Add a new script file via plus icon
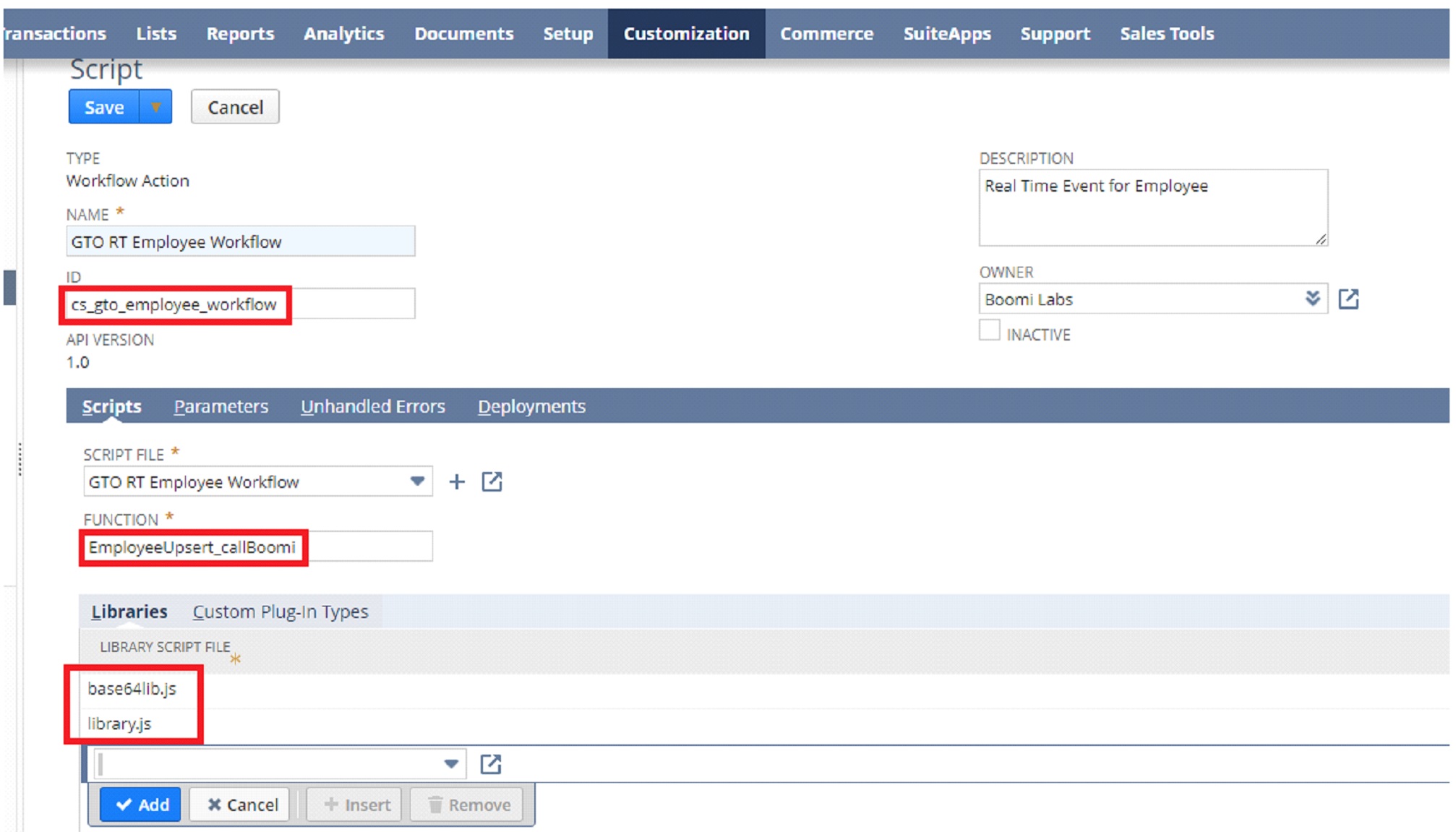1456x832 pixels. tap(457, 481)
